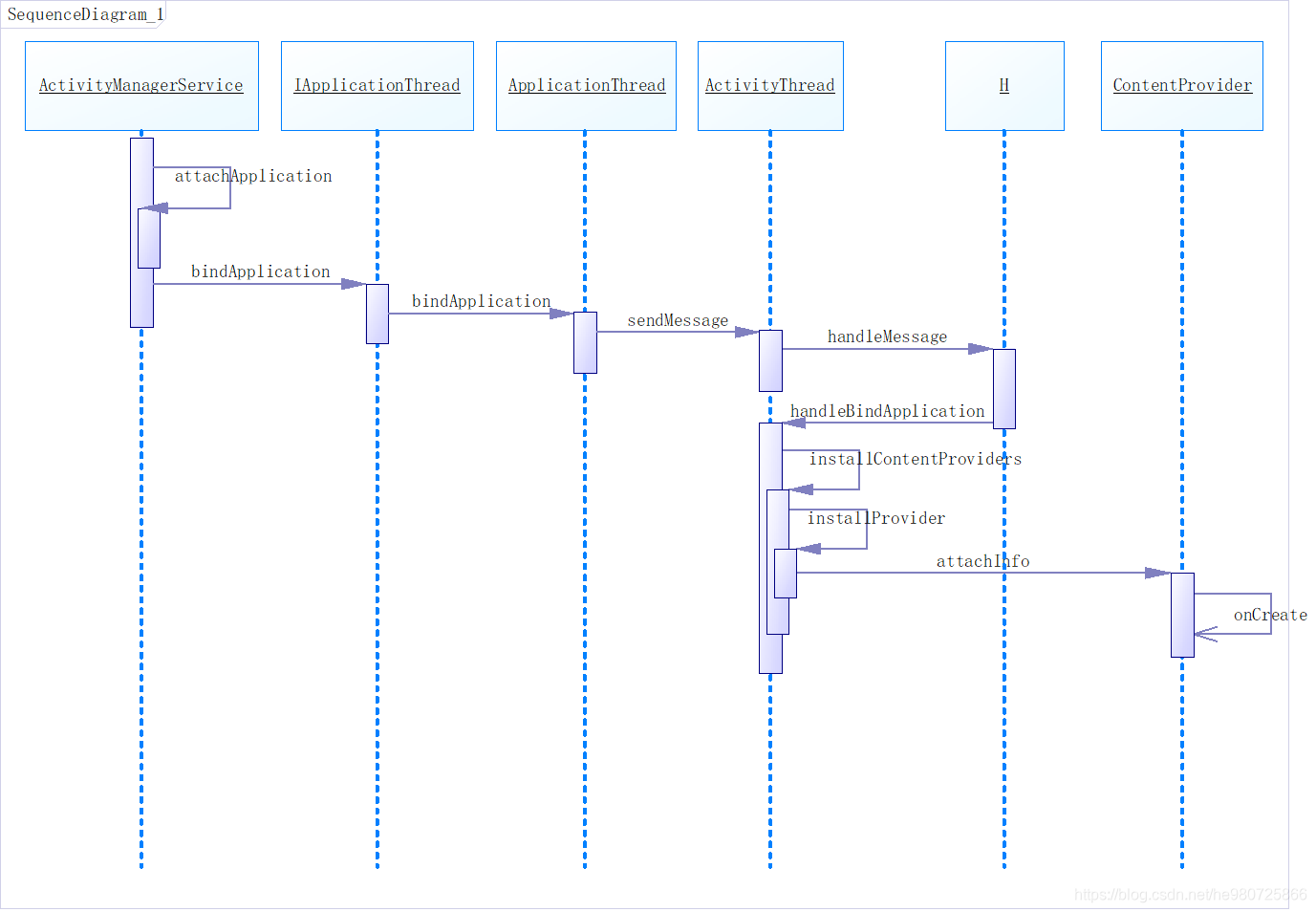Screen dimensions: 1316x912
Task: Click the bindApplication label from ActivityManagerService
Action: (260, 271)
